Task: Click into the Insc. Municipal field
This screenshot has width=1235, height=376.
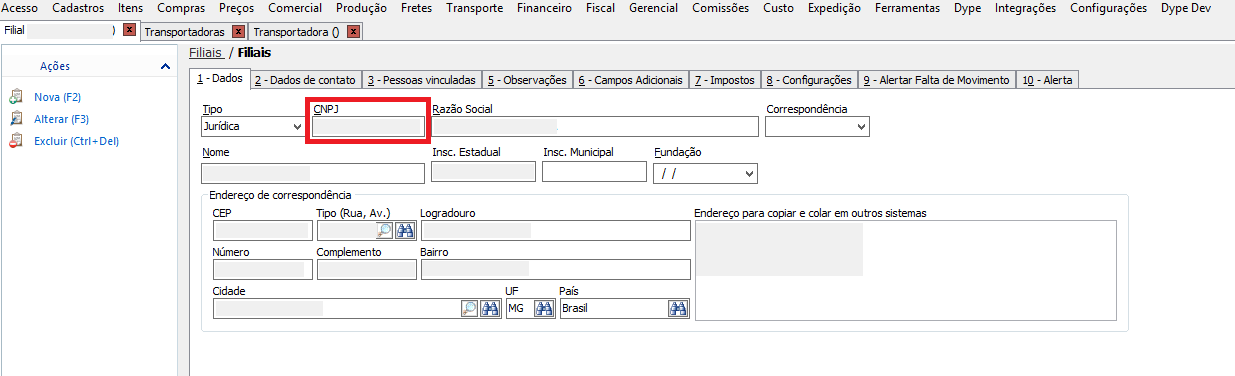Action: click(x=595, y=171)
